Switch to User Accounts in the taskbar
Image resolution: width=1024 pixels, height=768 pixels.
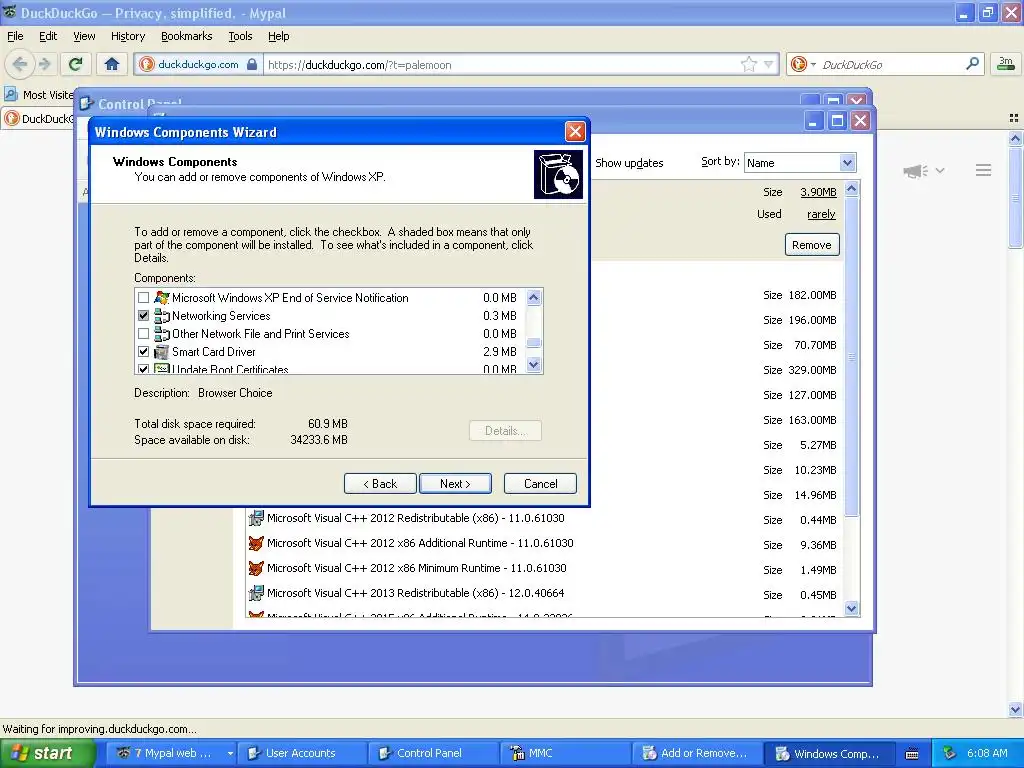(300, 754)
